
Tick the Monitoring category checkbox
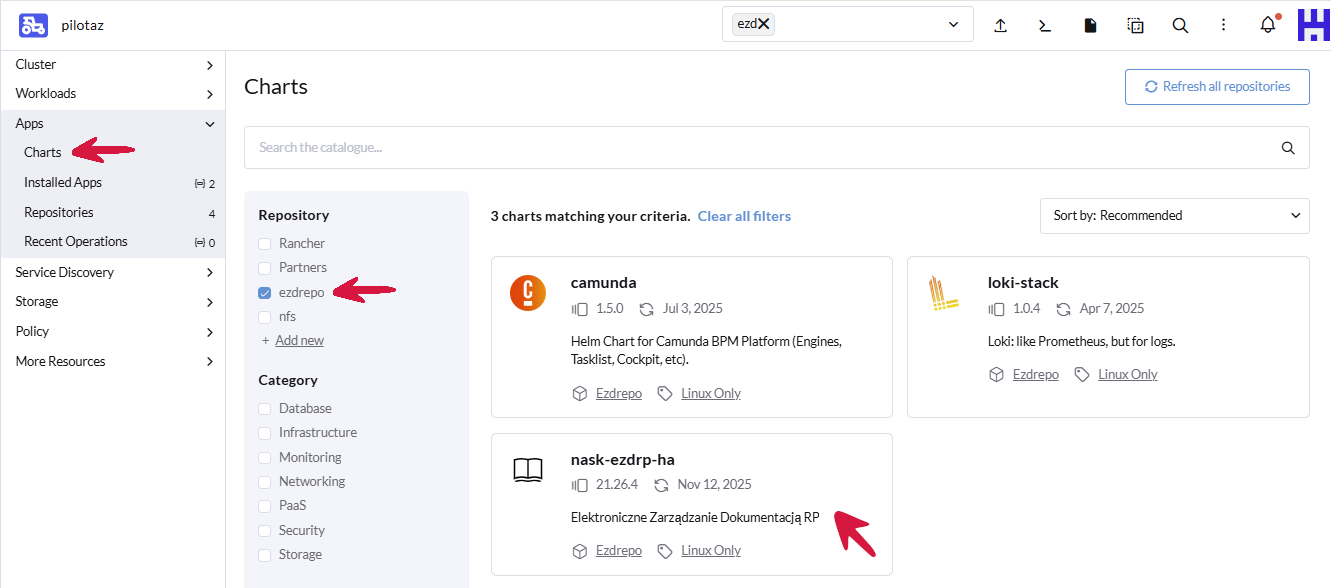(x=265, y=458)
